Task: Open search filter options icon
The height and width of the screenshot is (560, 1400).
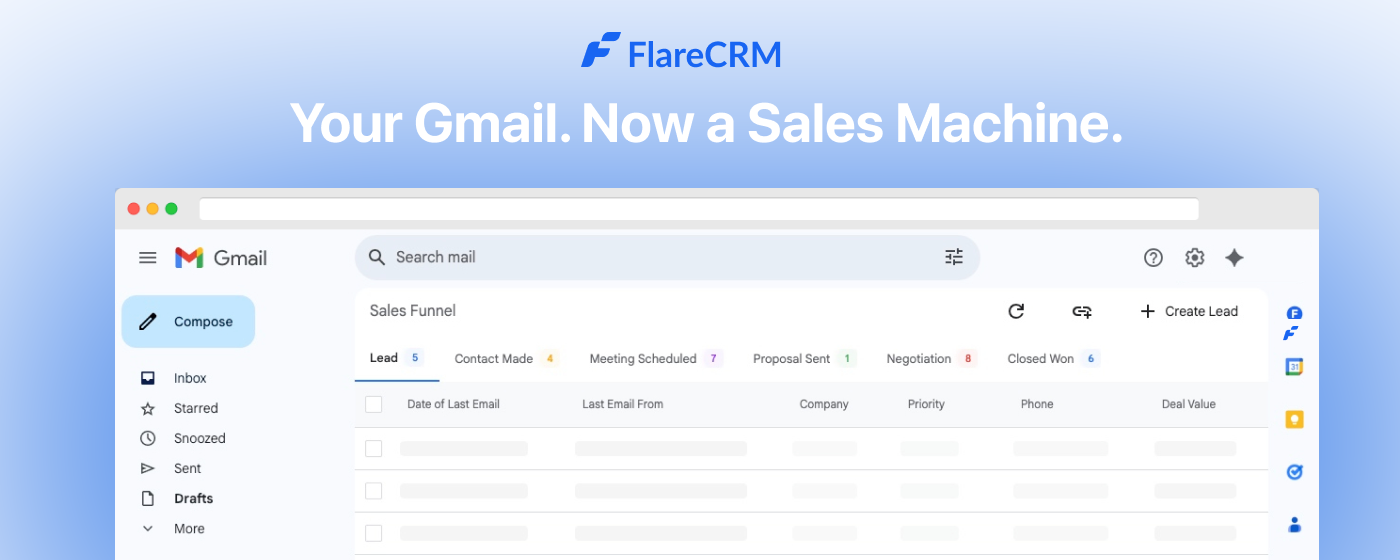Action: pos(954,257)
